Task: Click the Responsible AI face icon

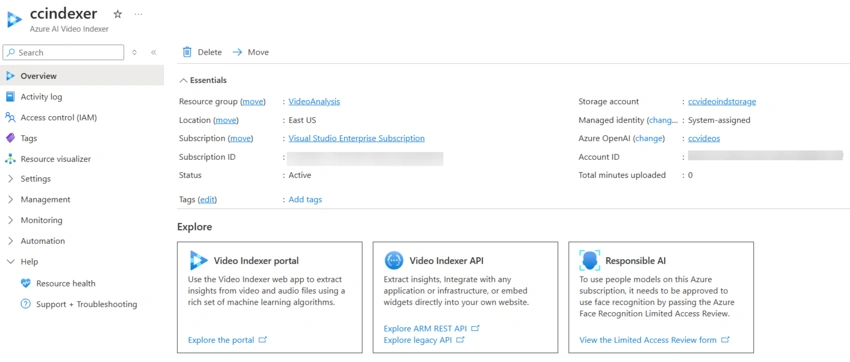Action: point(590,261)
